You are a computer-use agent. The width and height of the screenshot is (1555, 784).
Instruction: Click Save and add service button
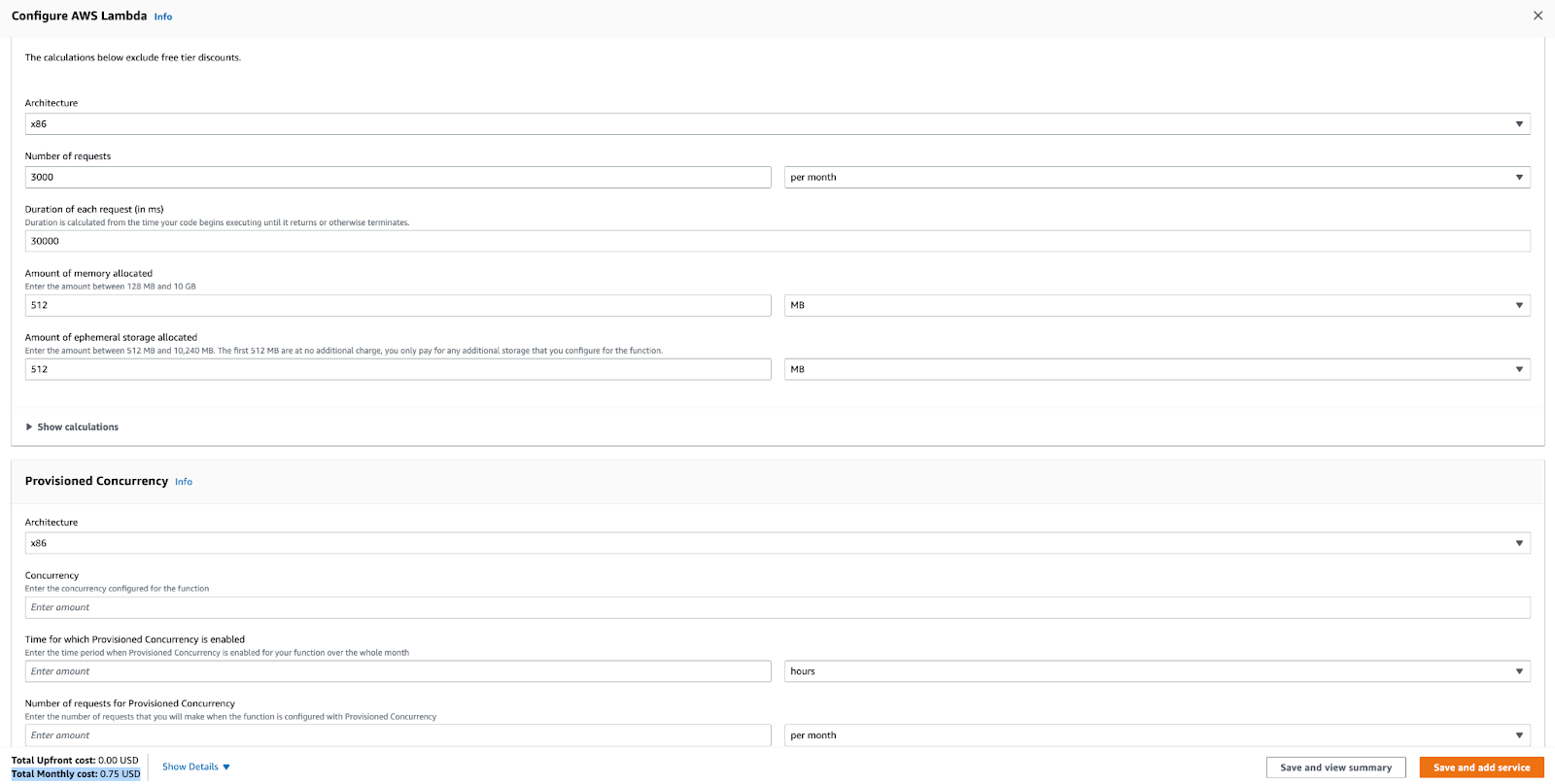(x=1481, y=767)
